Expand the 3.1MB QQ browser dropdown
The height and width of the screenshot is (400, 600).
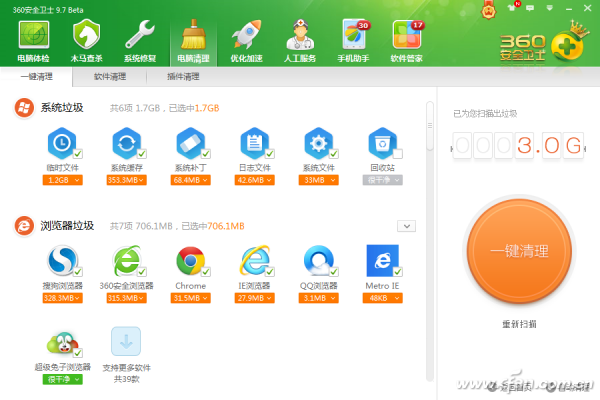(x=319, y=298)
